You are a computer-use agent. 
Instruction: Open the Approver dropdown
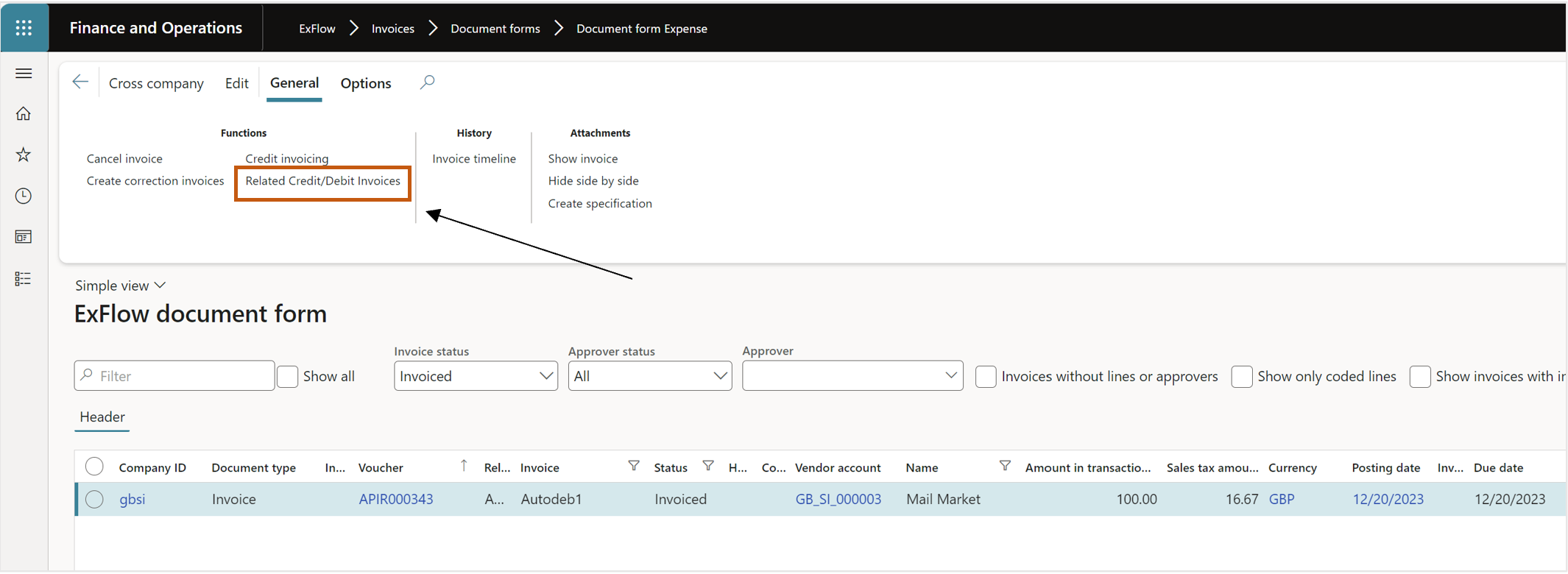click(852, 376)
